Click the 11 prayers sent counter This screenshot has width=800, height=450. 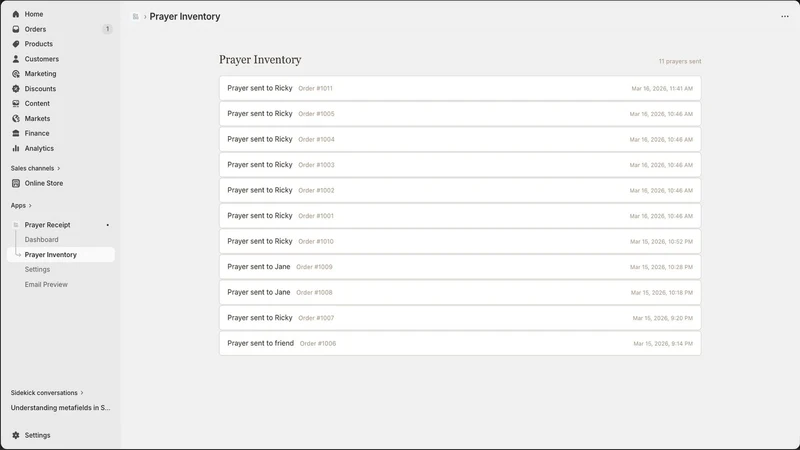pos(680,61)
